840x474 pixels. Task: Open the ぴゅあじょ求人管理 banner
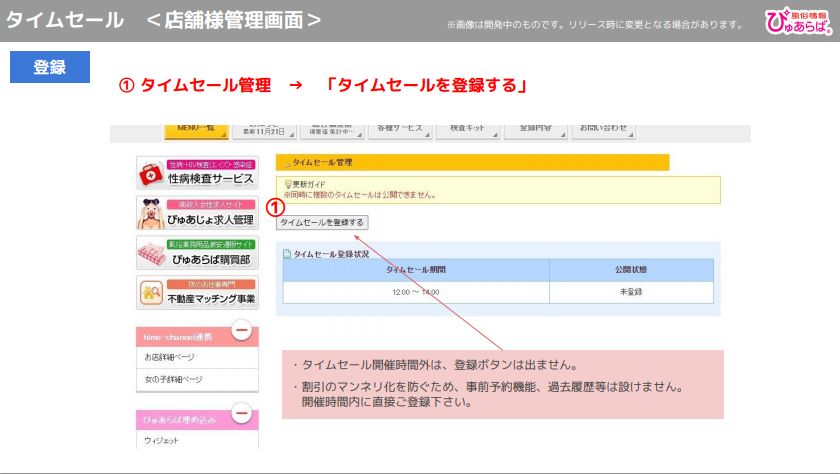(x=198, y=213)
